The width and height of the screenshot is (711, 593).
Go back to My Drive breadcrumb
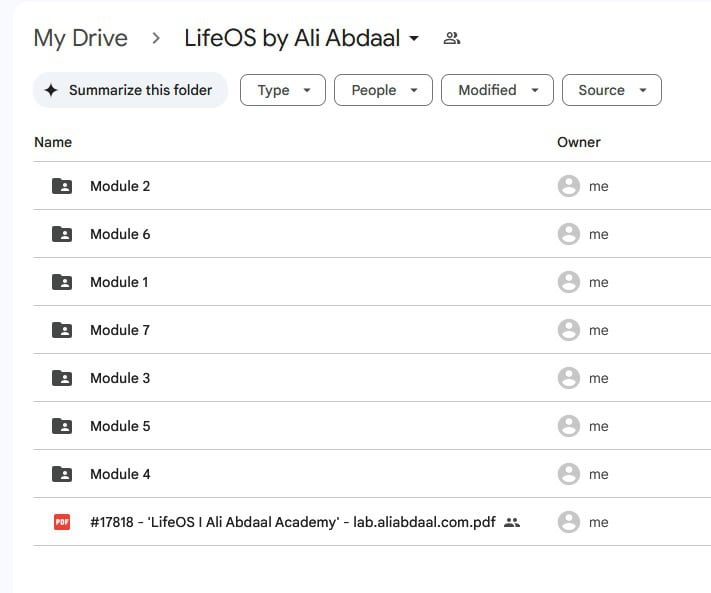coord(81,39)
